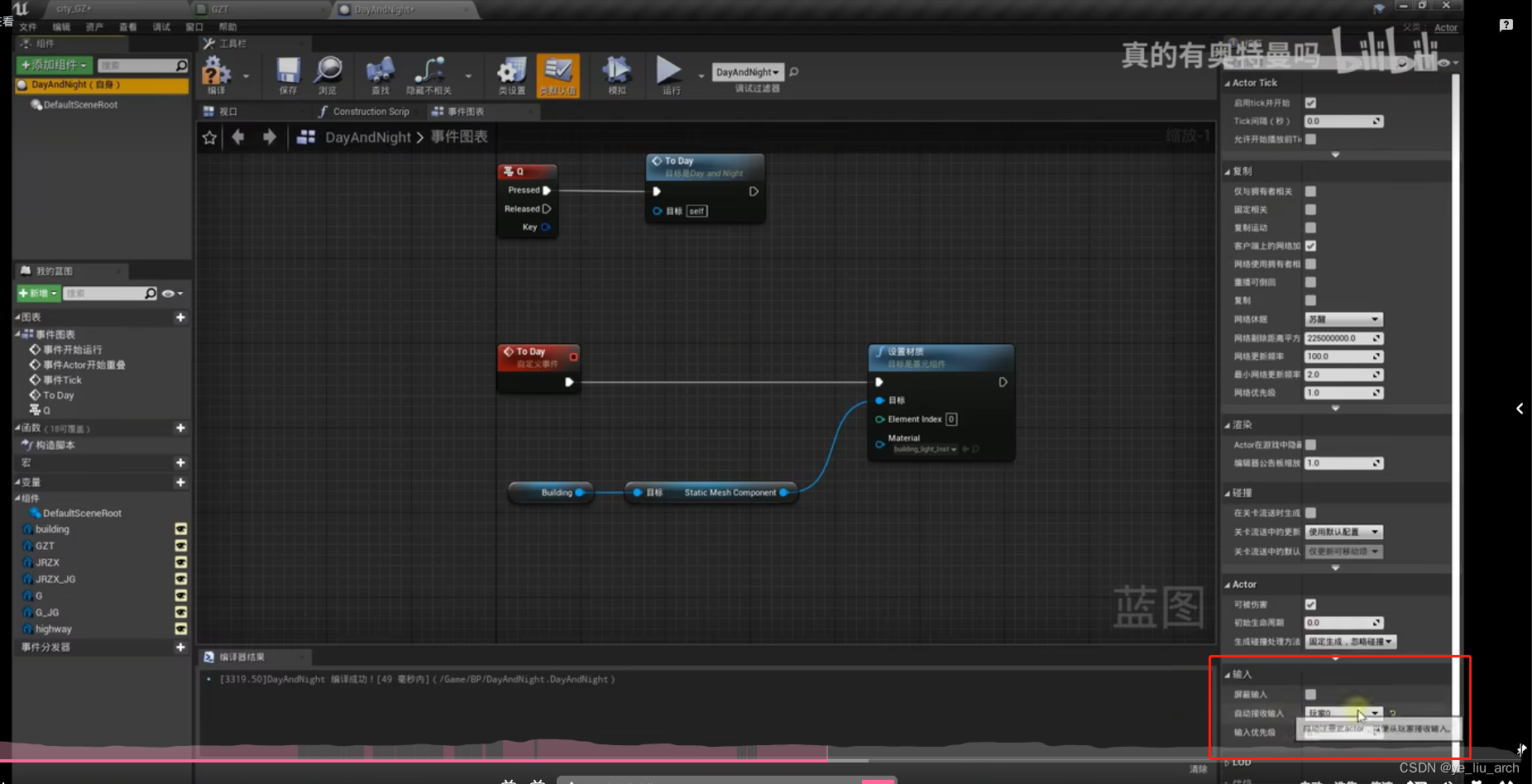Click the search magnifier in components panel
Image resolution: width=1532 pixels, height=784 pixels.
coord(181,65)
